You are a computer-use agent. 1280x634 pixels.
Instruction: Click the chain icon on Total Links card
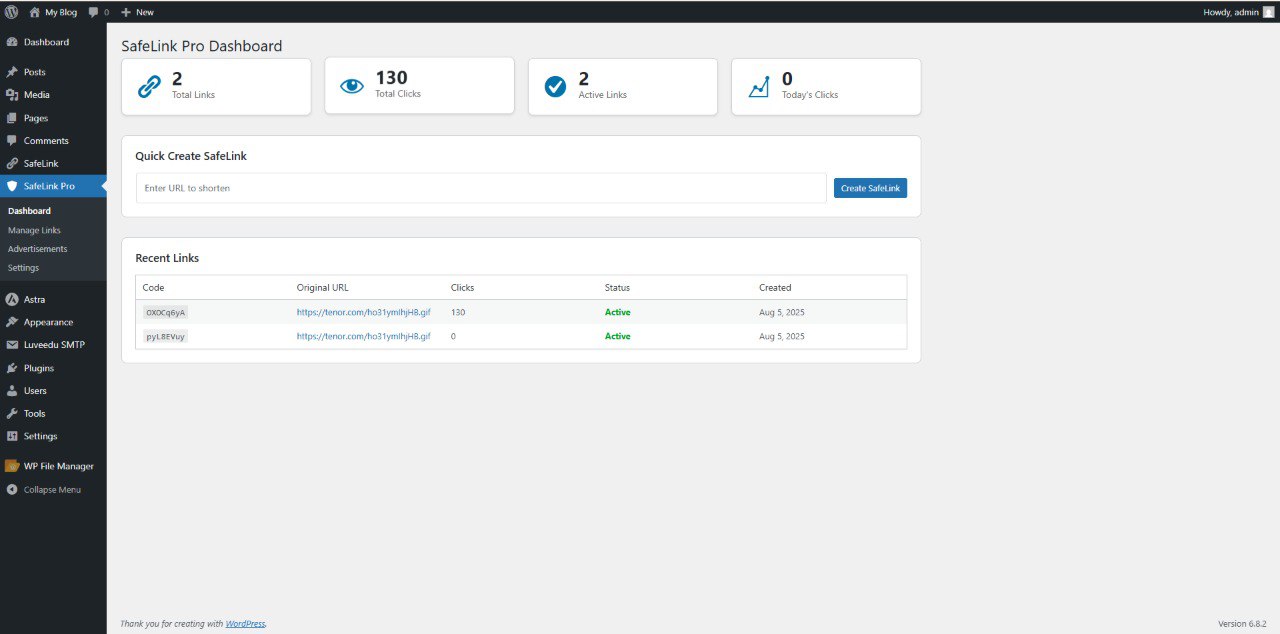tap(149, 87)
